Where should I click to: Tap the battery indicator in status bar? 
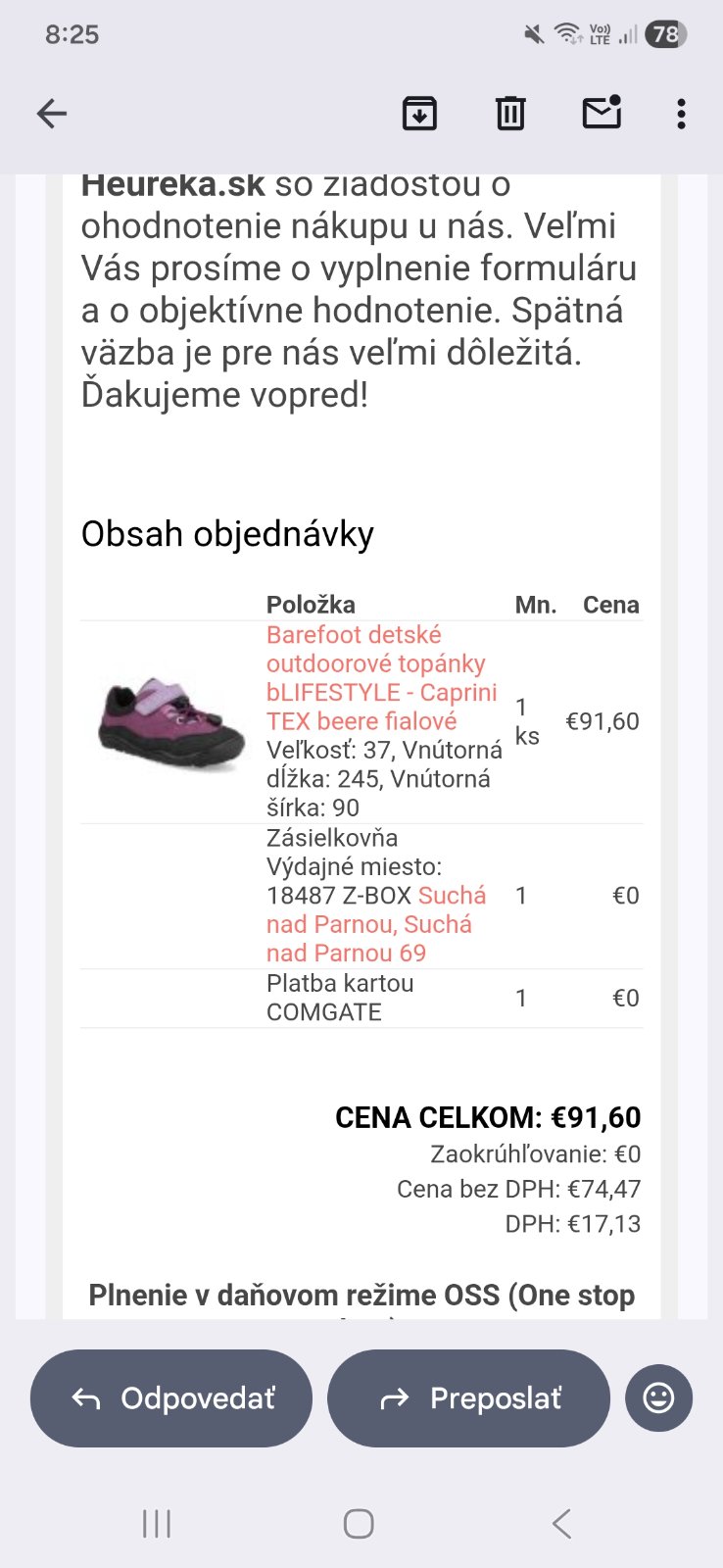tap(665, 35)
